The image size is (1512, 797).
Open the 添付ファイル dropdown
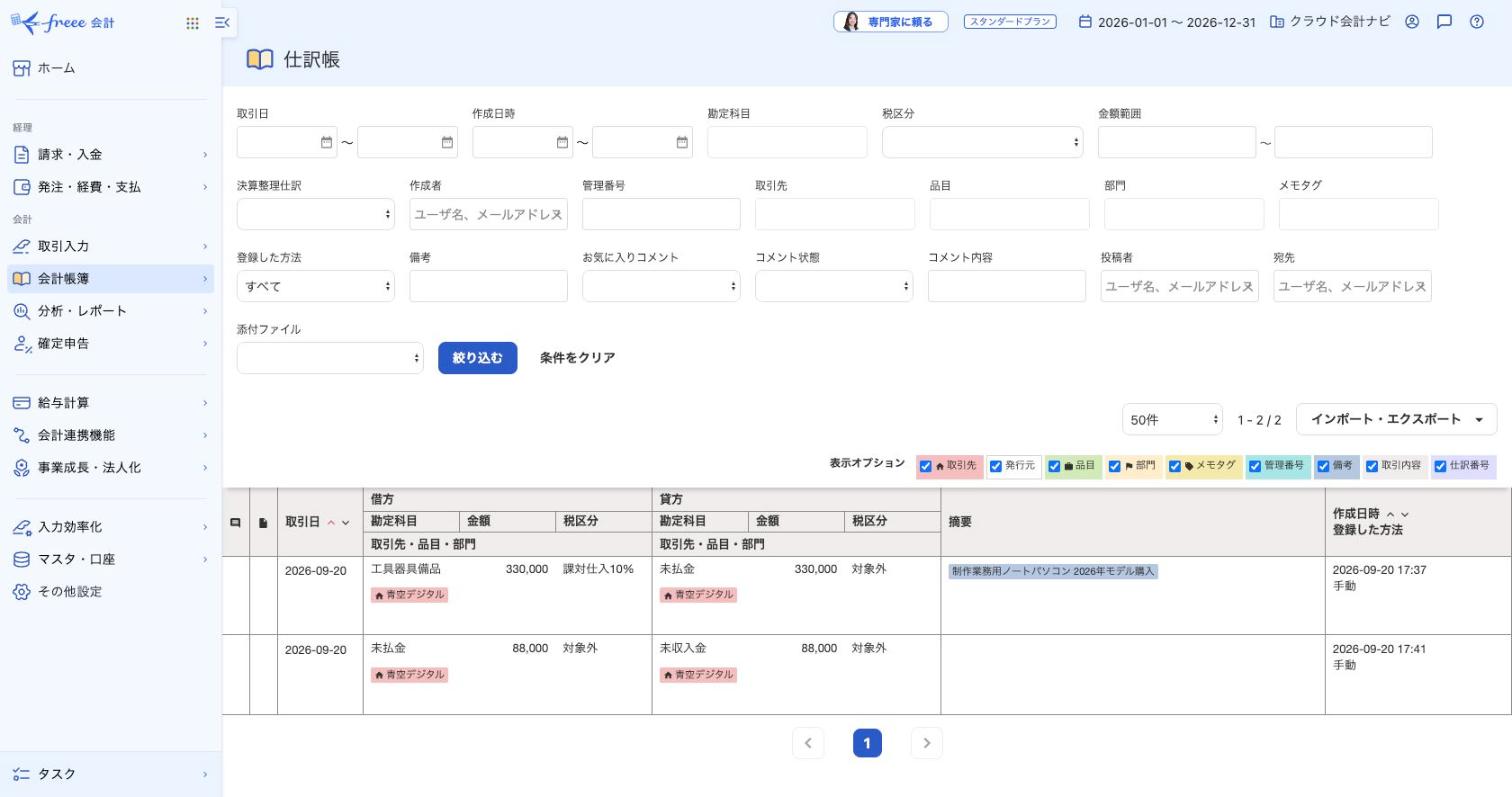pos(330,358)
